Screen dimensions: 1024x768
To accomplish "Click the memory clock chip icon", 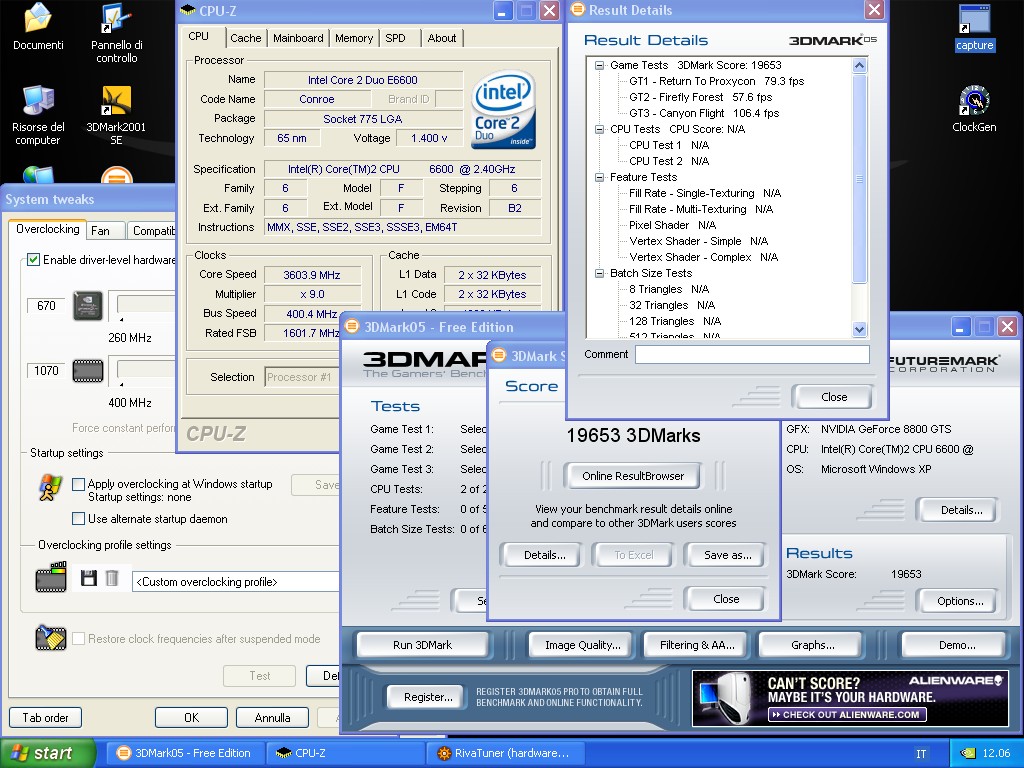I will [88, 371].
